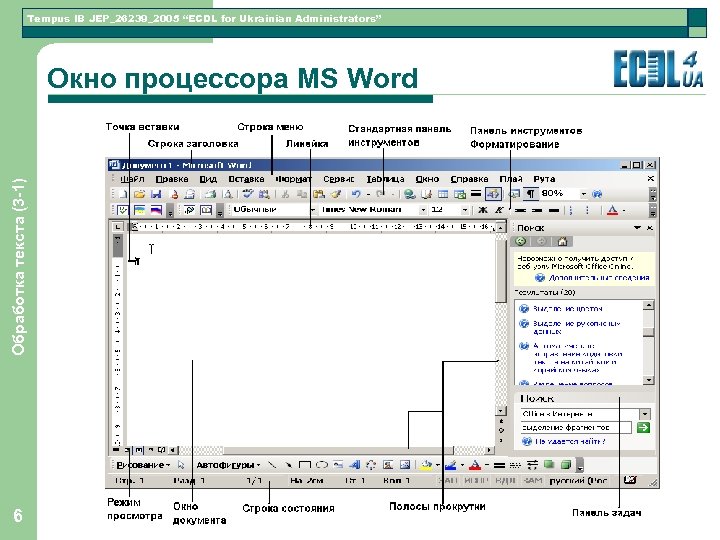This screenshot has height=540, width=720.
Task: Open the Окно menu
Action: 428,179
